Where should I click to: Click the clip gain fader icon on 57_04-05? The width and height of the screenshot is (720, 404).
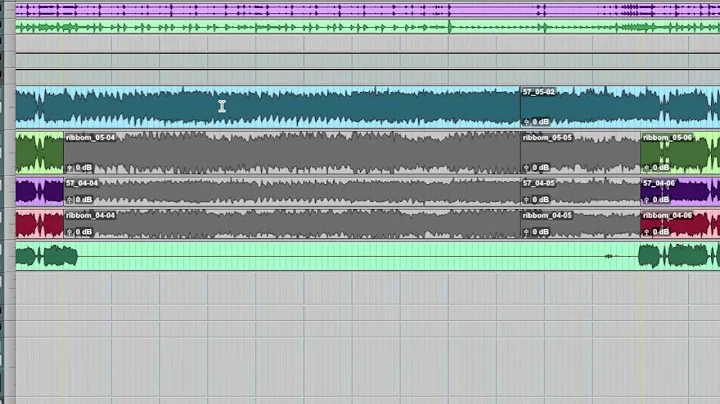[527, 200]
